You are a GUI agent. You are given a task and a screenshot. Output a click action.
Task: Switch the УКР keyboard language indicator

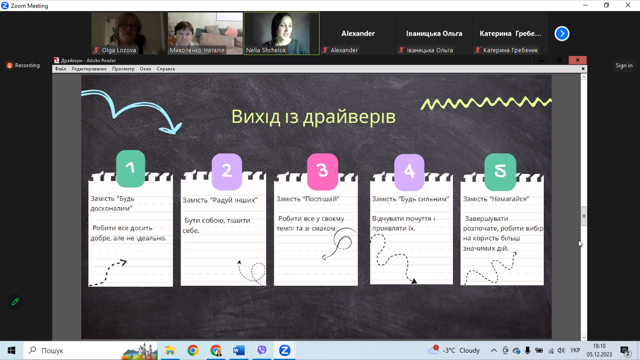[575, 350]
